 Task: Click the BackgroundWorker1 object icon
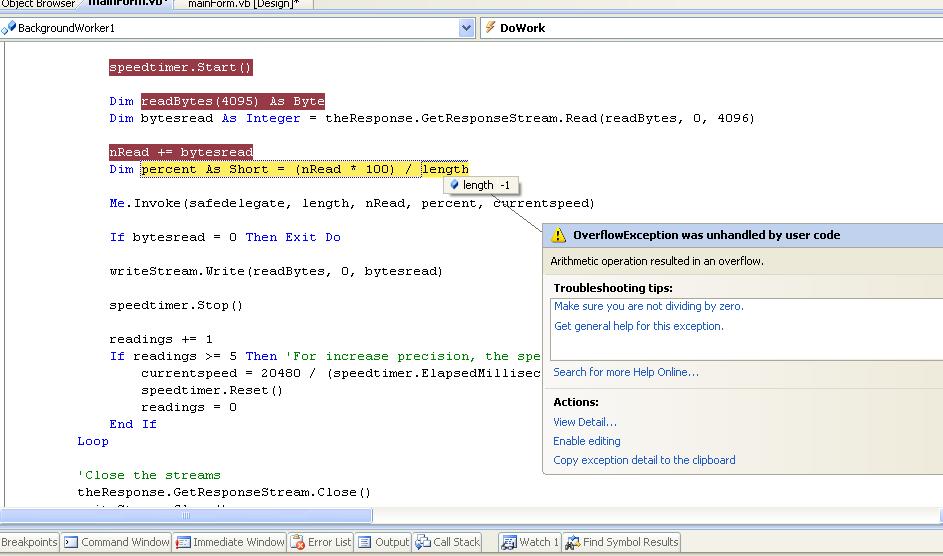click(x=8, y=28)
